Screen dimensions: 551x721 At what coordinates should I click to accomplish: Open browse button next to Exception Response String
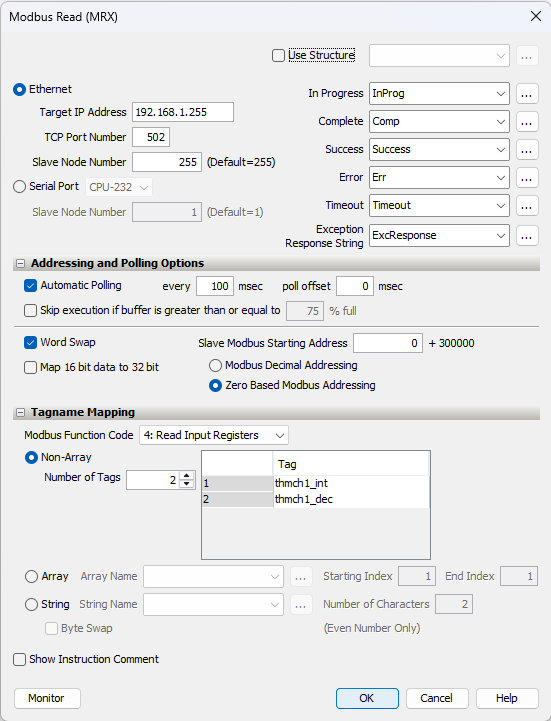click(x=527, y=236)
